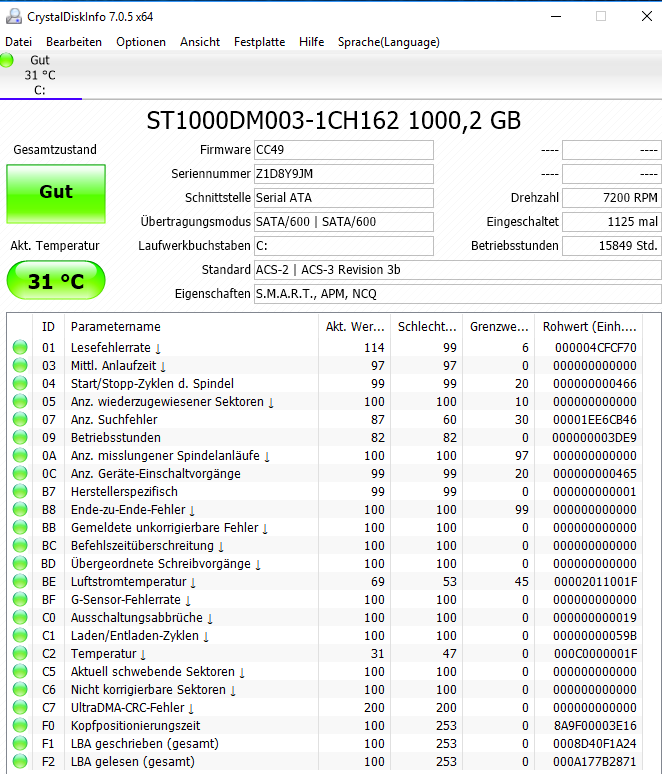Click status icon of LBA gelesen row

pos(20,762)
